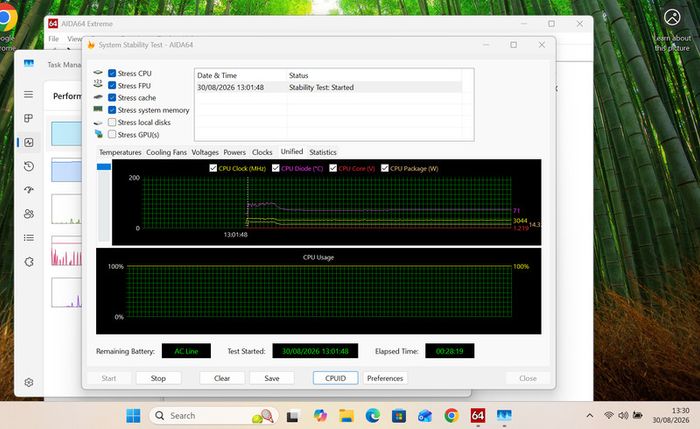Open the CPUID panel button
700x429 pixels.
click(x=335, y=378)
